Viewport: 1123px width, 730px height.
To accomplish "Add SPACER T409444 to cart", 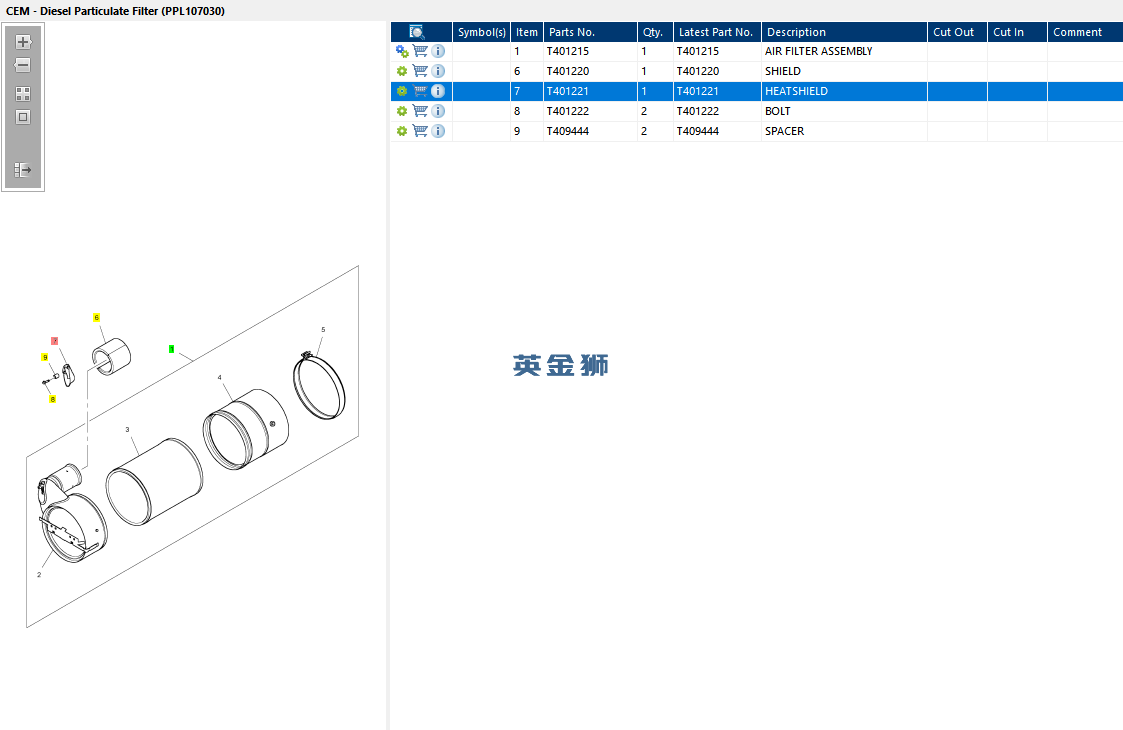I will 420,131.
